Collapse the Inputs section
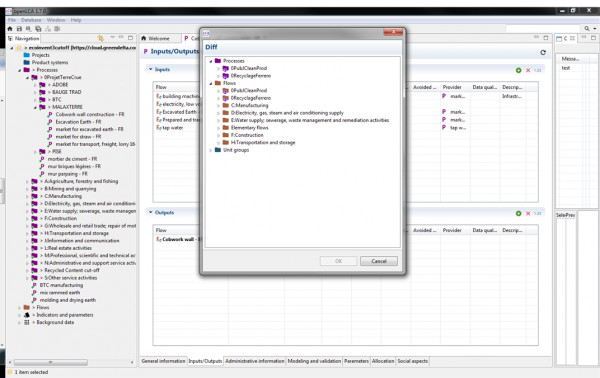The height and width of the screenshot is (378, 600). click(150, 69)
